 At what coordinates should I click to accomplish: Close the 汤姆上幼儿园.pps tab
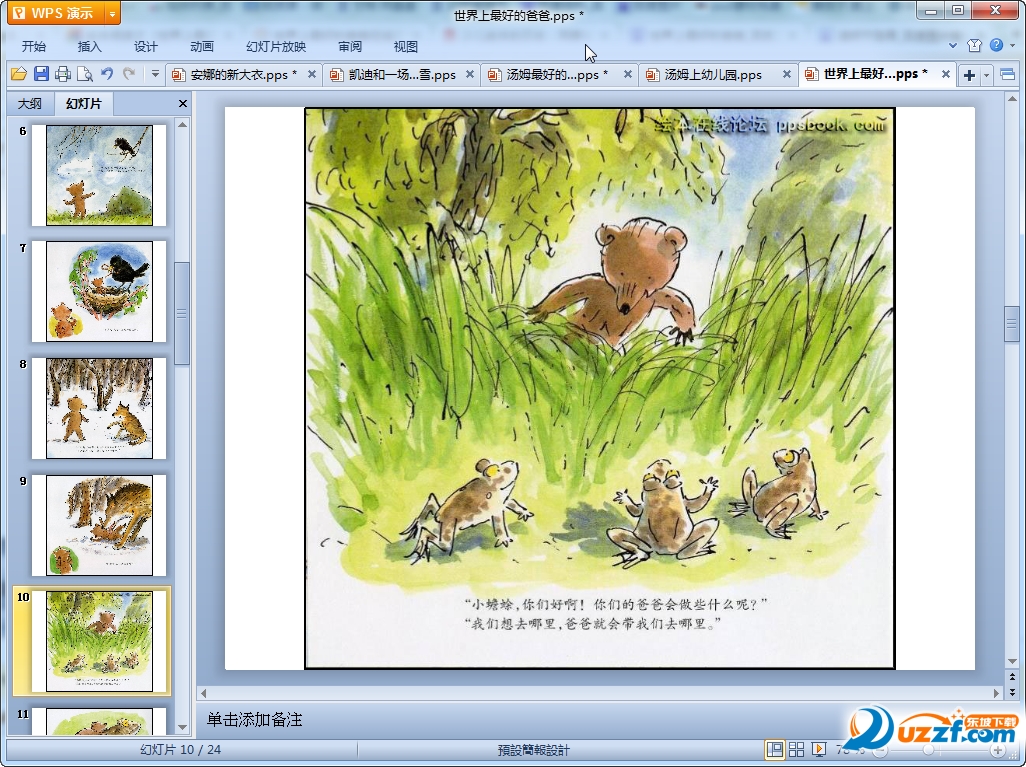tap(787, 75)
